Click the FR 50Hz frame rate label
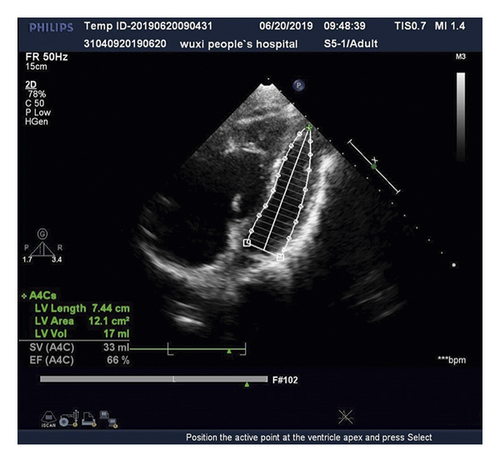 click(x=47, y=57)
